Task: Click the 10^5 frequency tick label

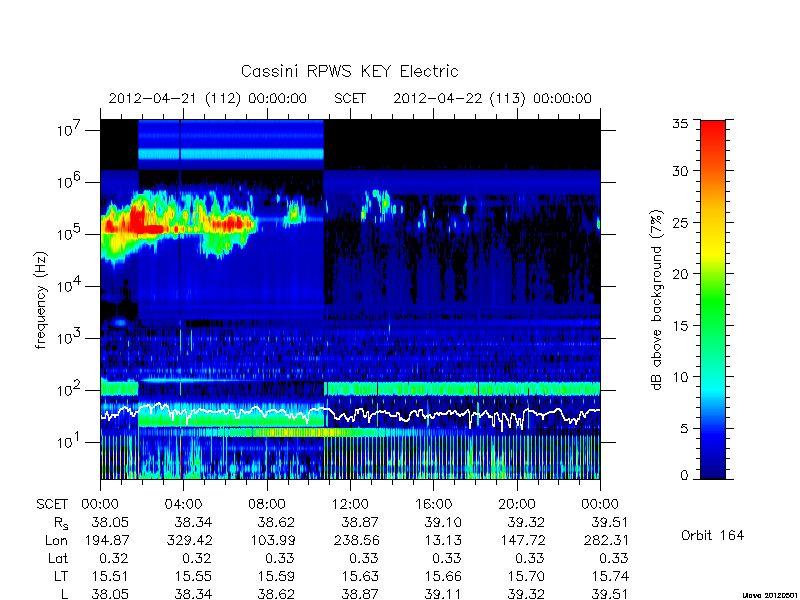Action: pos(70,234)
